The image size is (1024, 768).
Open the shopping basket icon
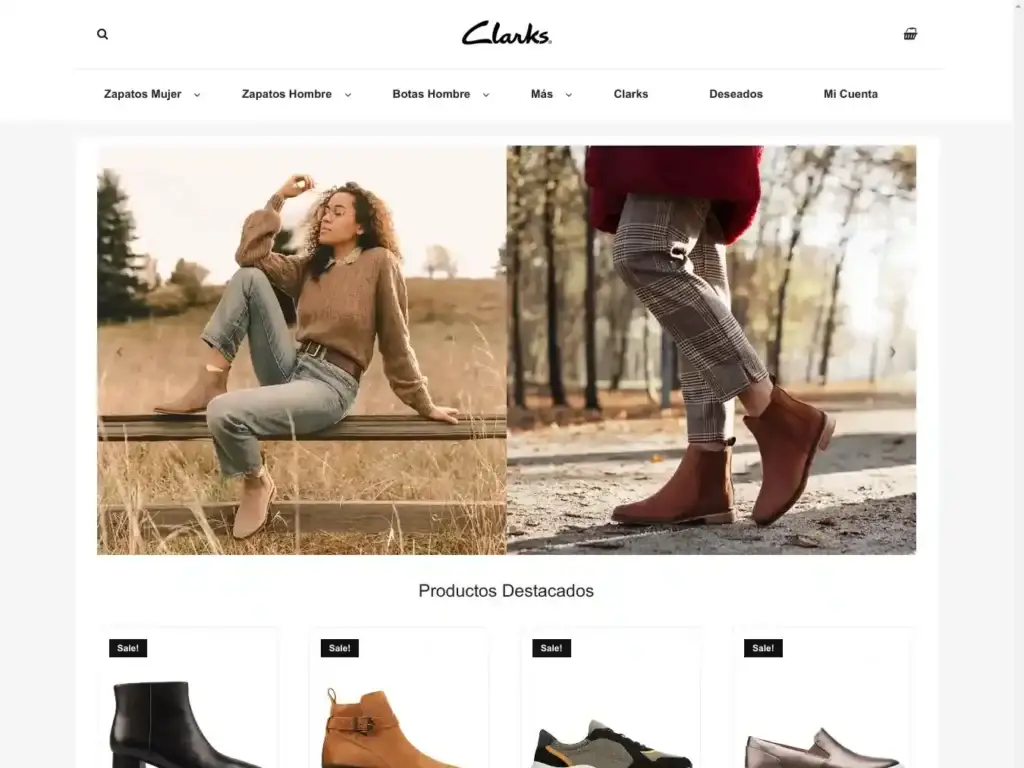click(x=910, y=33)
